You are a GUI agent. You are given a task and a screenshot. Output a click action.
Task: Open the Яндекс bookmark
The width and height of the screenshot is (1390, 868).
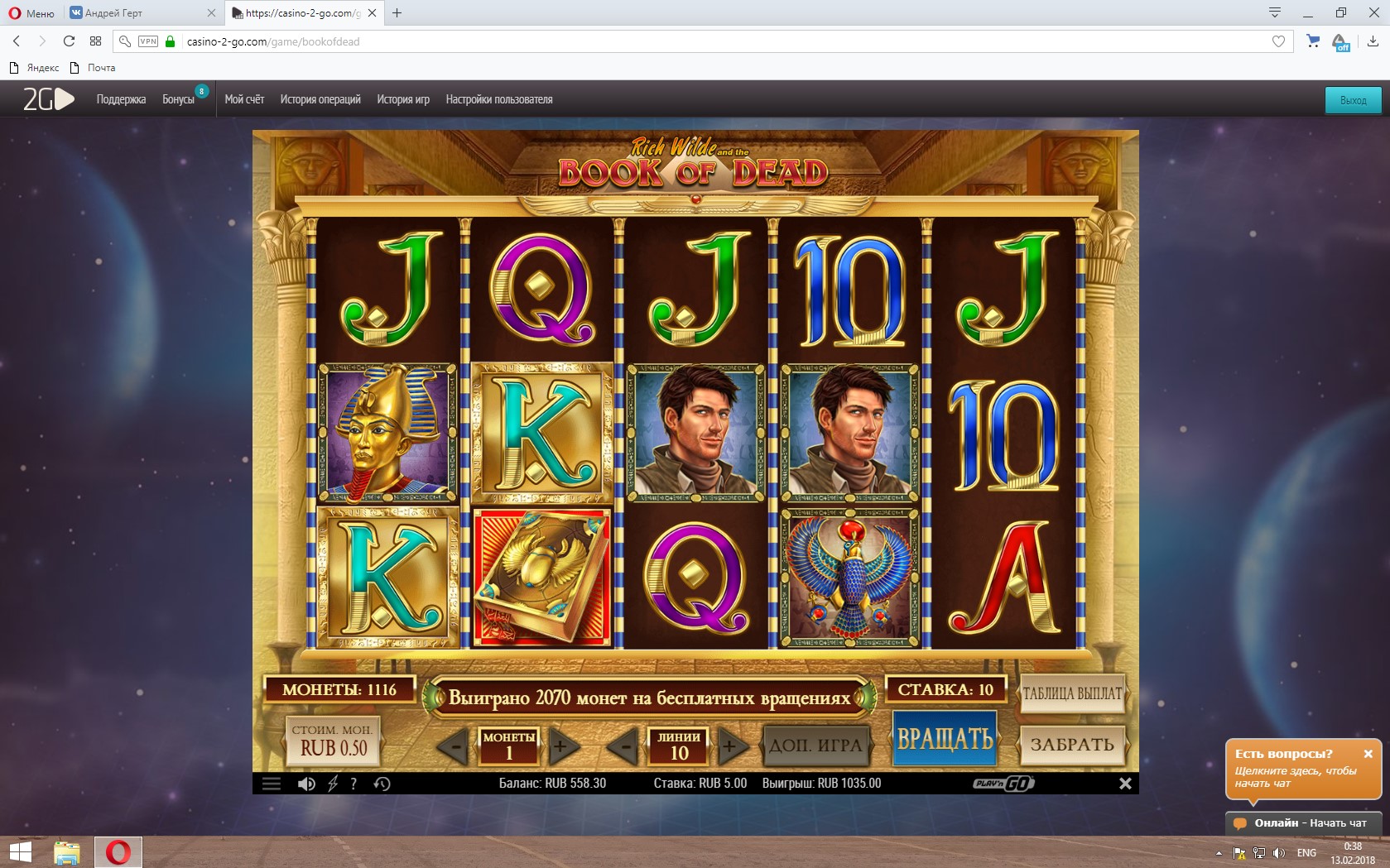35,68
